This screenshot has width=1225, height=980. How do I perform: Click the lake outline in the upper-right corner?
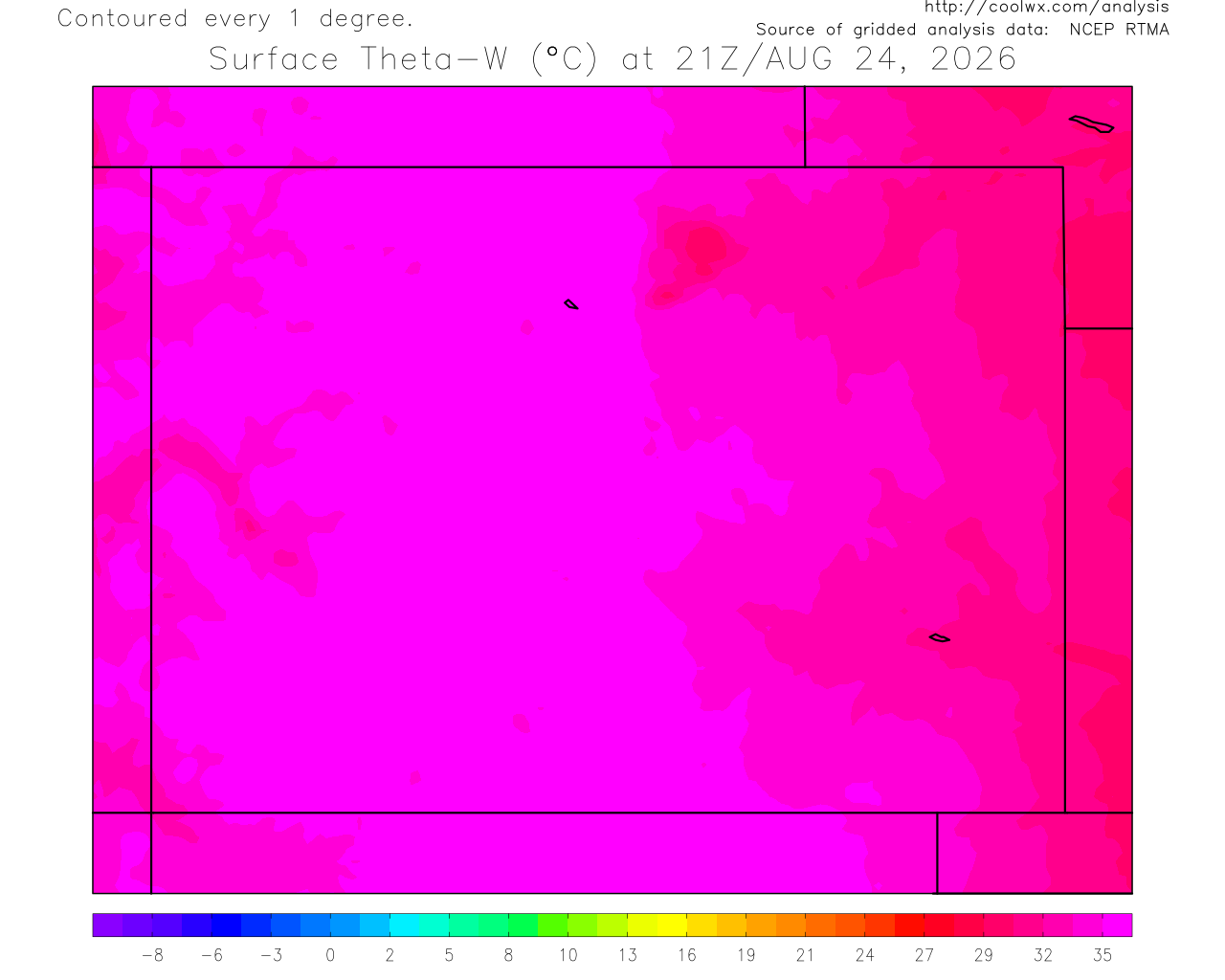pos(1092,124)
